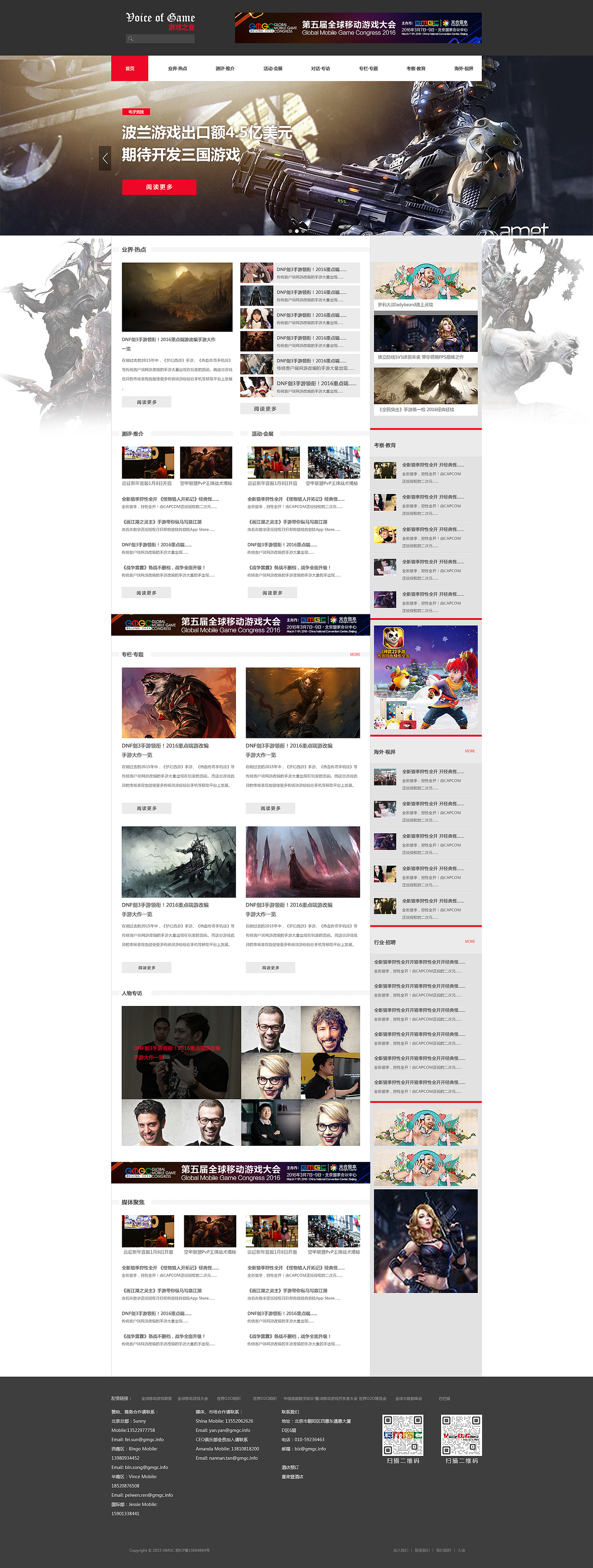Click MORE link beside 海外·视界 heading
The image size is (593, 1568).
pyautogui.click(x=469, y=751)
